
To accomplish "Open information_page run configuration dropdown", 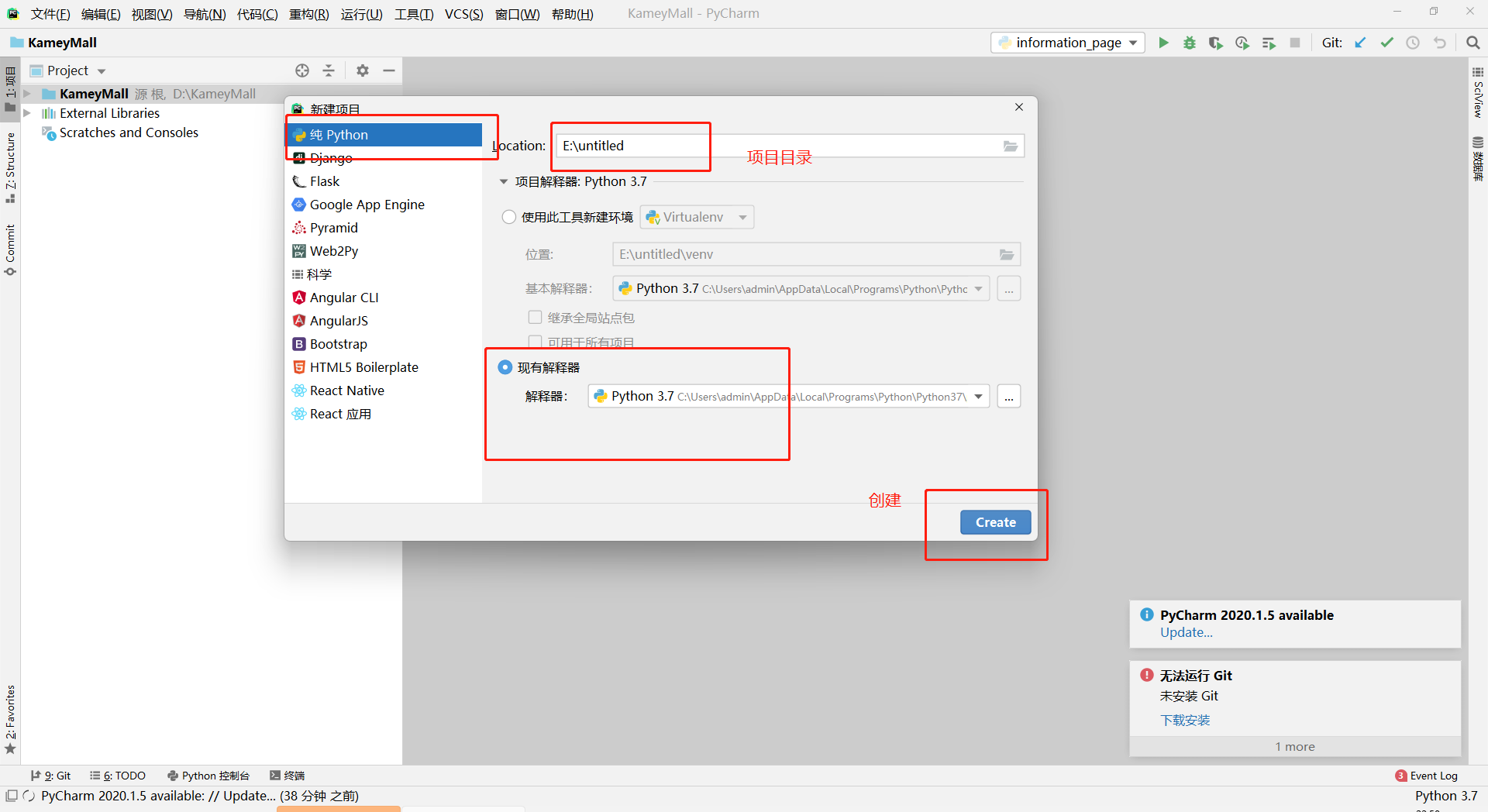I will click(x=1069, y=43).
